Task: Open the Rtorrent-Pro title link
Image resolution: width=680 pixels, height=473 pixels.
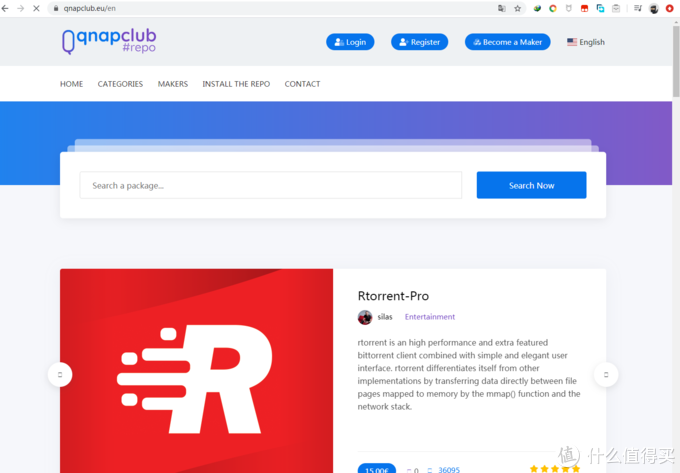Action: (393, 296)
